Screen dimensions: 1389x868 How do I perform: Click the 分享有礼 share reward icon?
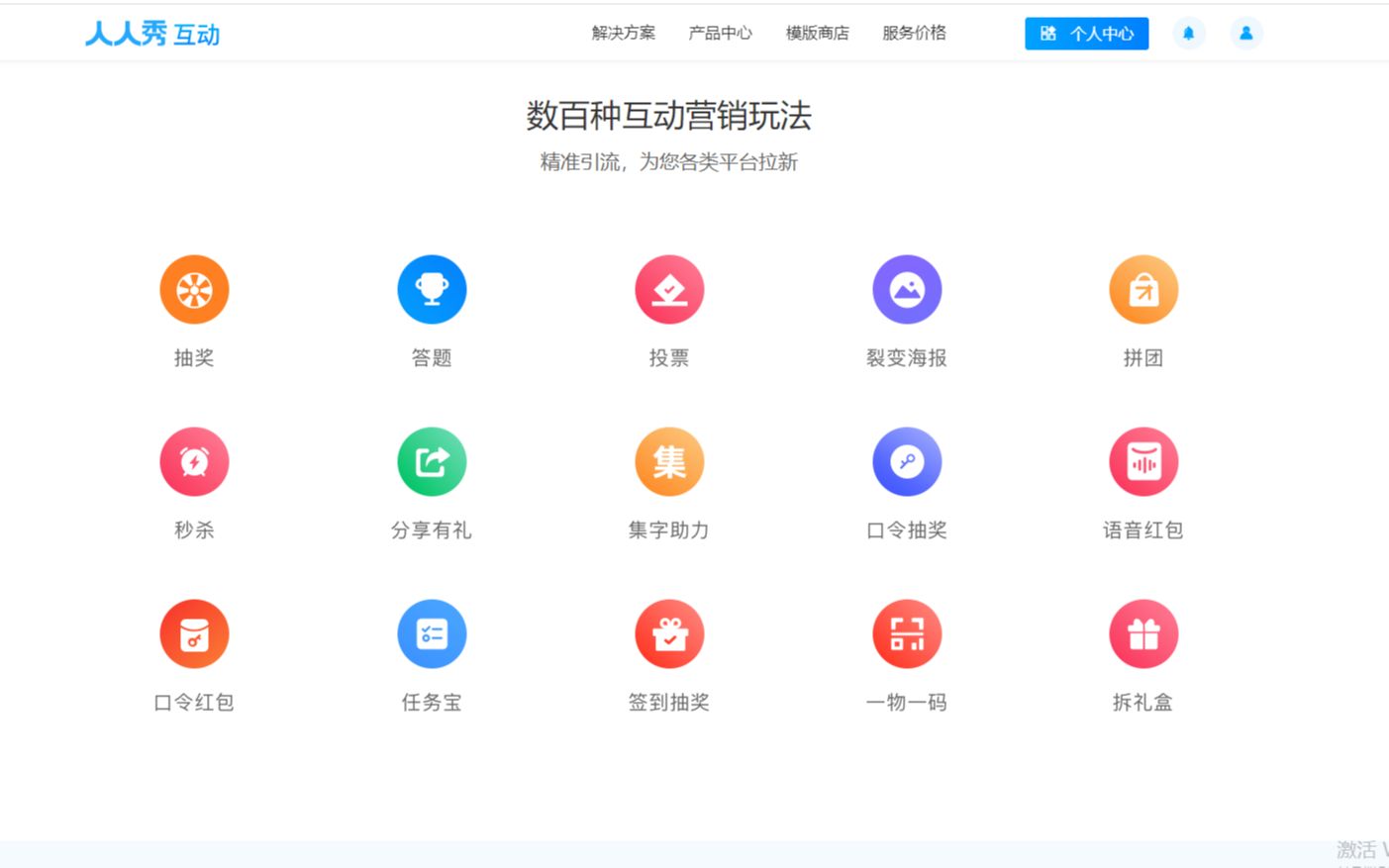click(432, 461)
